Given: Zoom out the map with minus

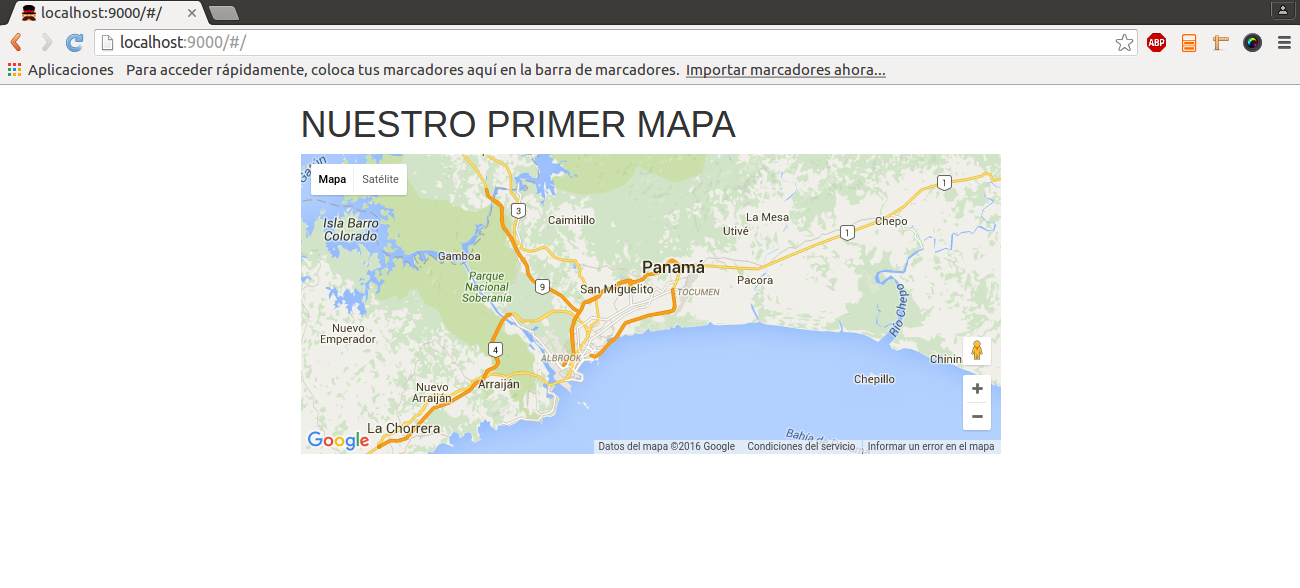Looking at the screenshot, I should point(977,416).
